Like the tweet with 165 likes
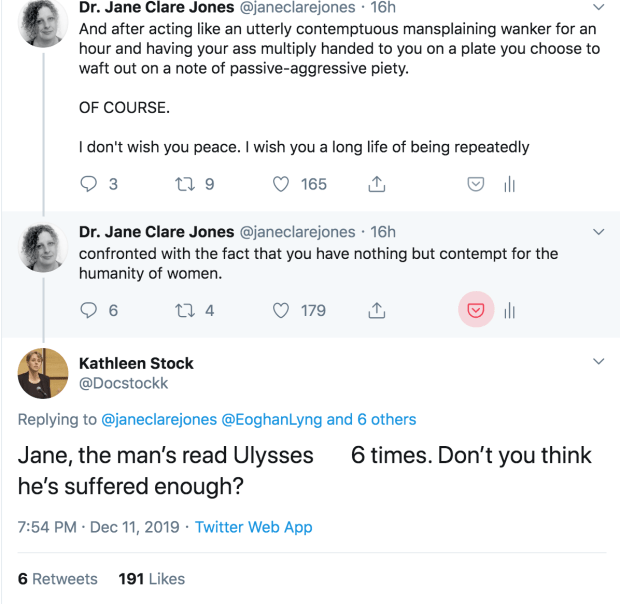Image resolution: width=620 pixels, height=604 pixels. point(282,184)
